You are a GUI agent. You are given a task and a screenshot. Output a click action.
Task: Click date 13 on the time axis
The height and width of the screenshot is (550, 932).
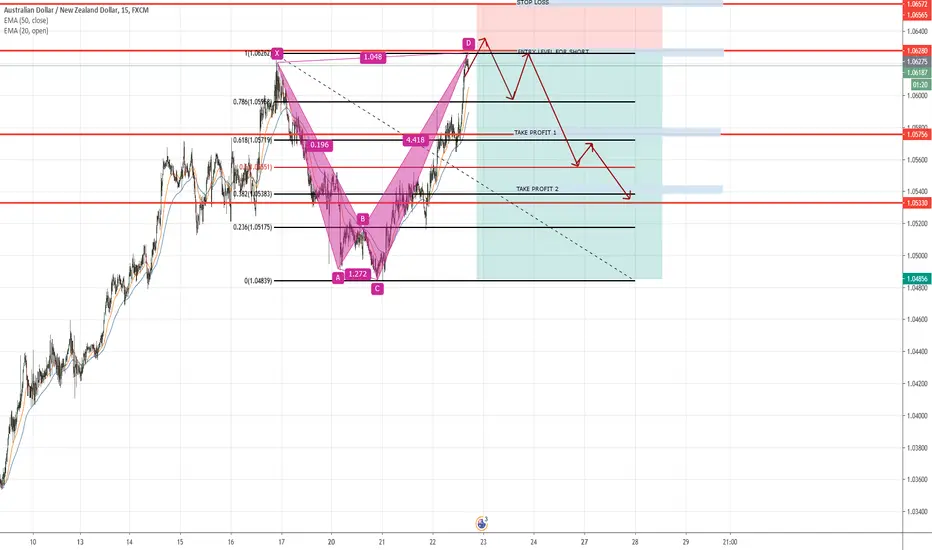80,542
